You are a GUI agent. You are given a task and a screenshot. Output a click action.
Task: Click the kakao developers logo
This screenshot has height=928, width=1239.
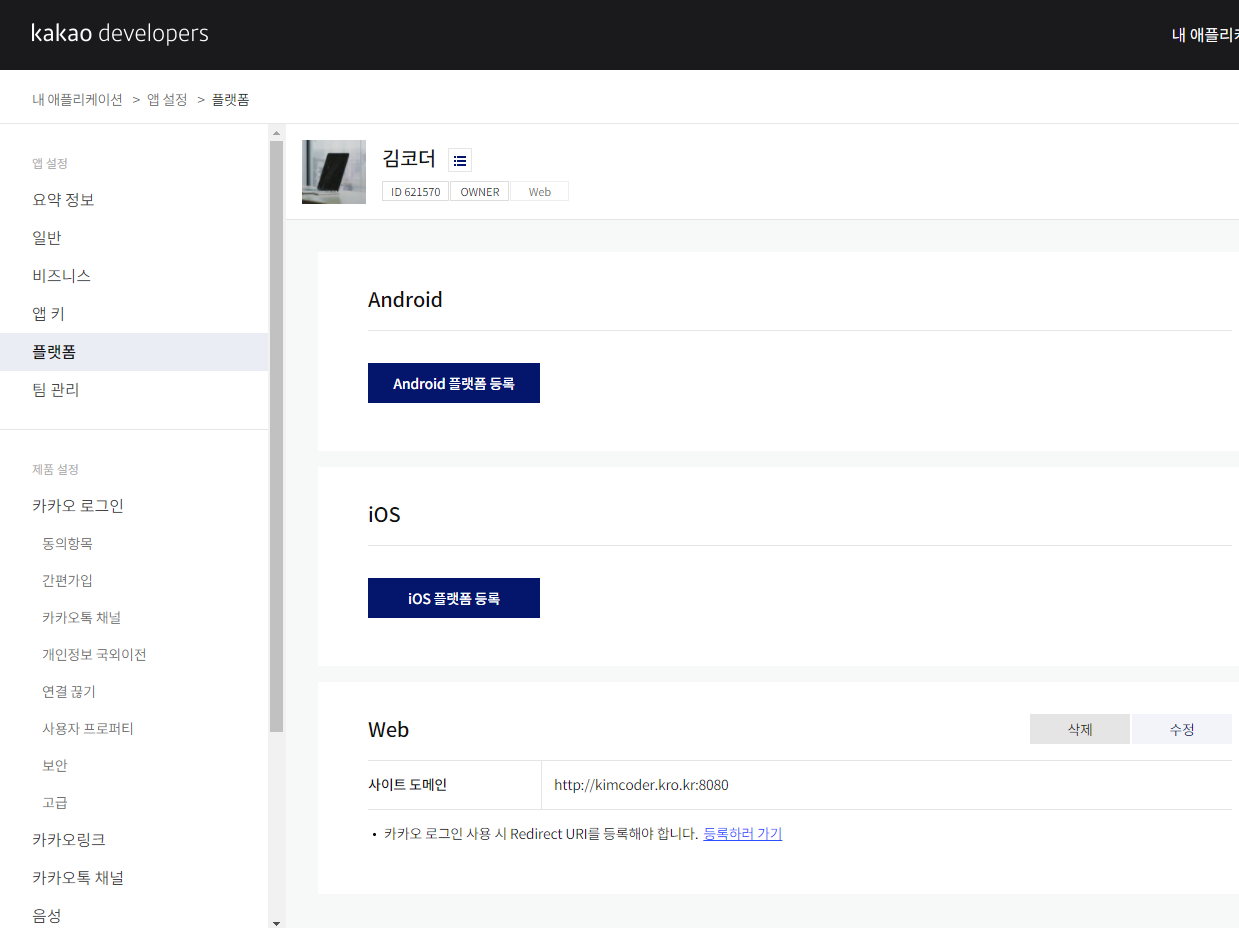120,34
